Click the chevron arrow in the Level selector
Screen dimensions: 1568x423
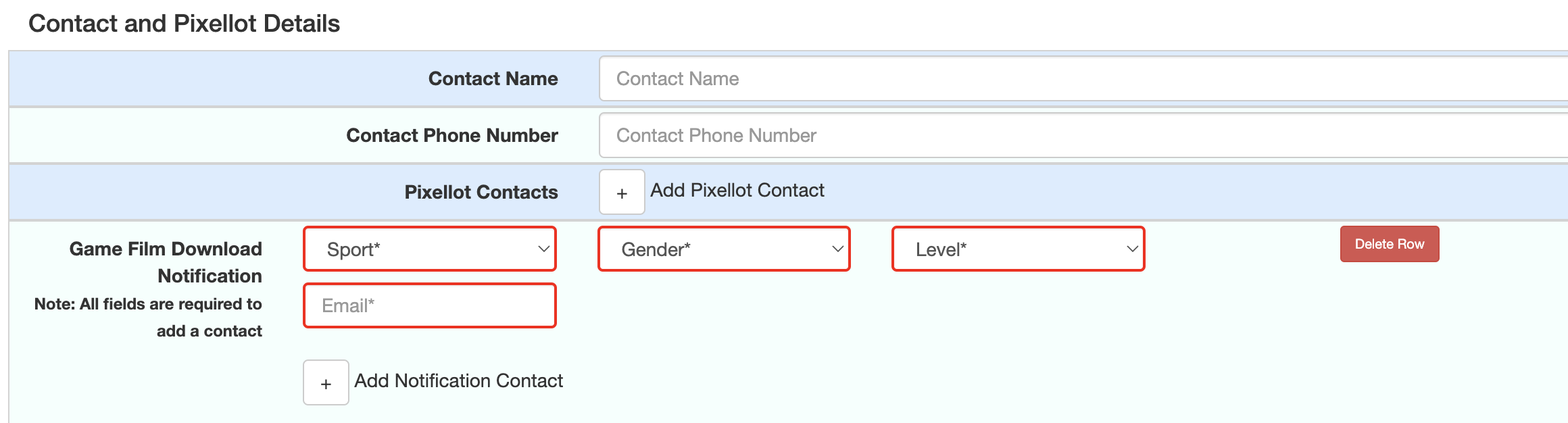[1132, 249]
